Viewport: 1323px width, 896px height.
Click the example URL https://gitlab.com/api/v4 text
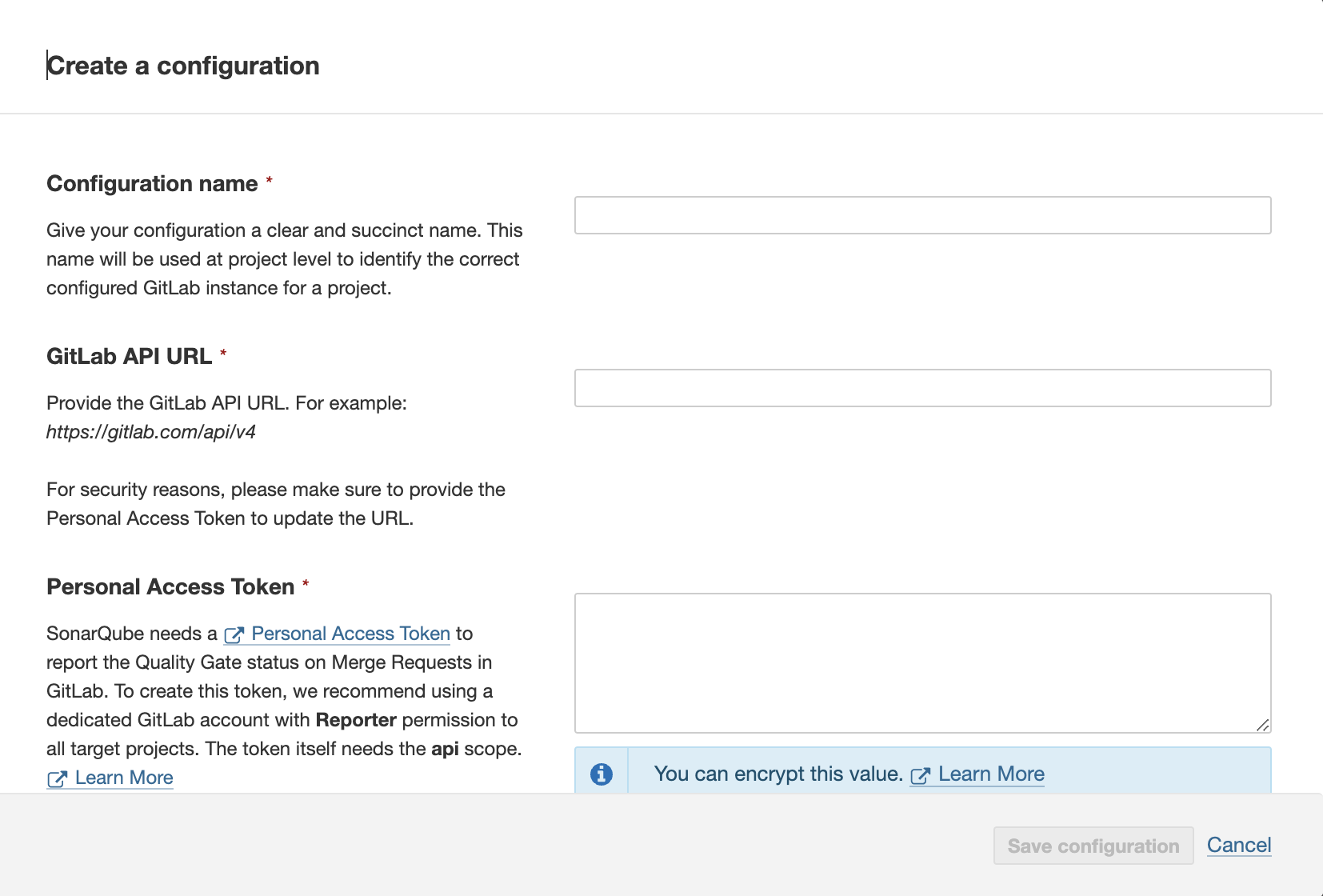coord(151,432)
